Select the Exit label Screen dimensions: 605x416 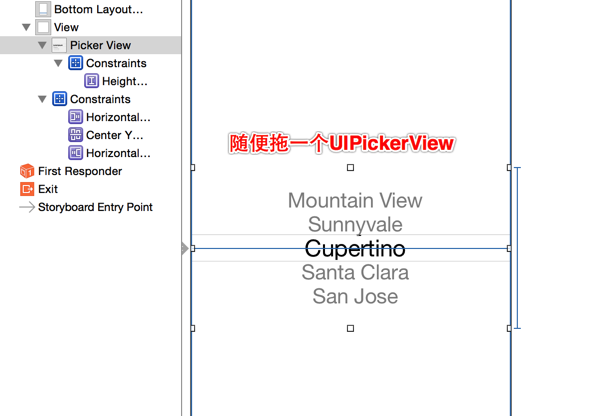[48, 189]
